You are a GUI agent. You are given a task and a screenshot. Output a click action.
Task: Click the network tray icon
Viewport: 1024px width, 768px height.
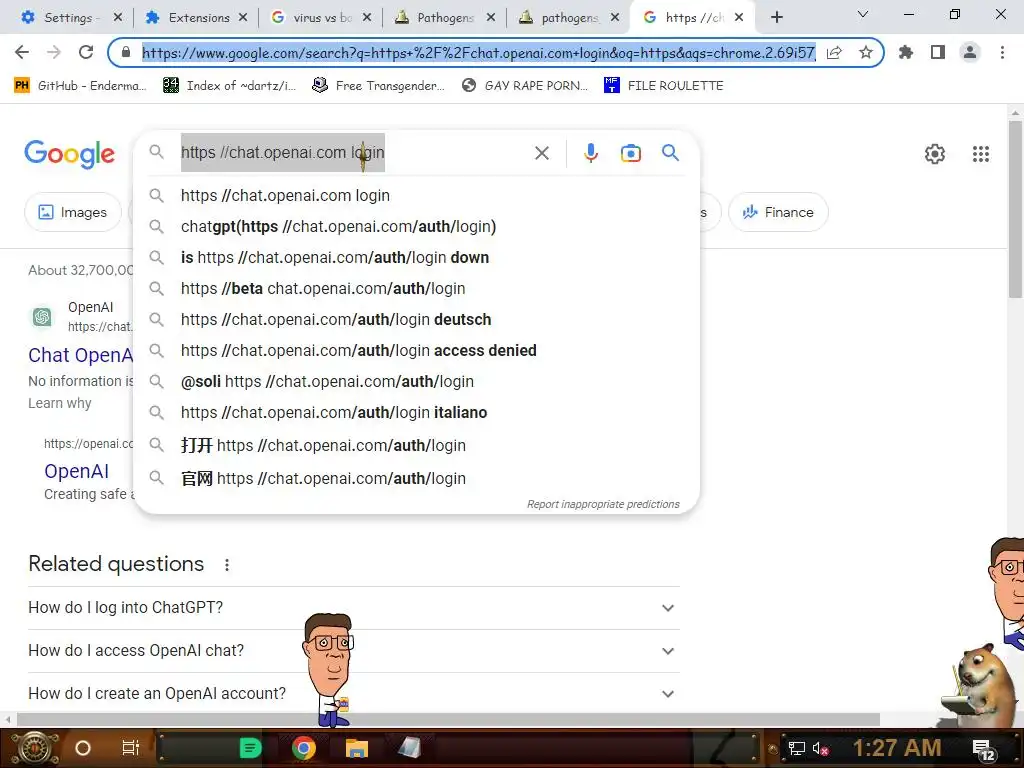(797, 748)
